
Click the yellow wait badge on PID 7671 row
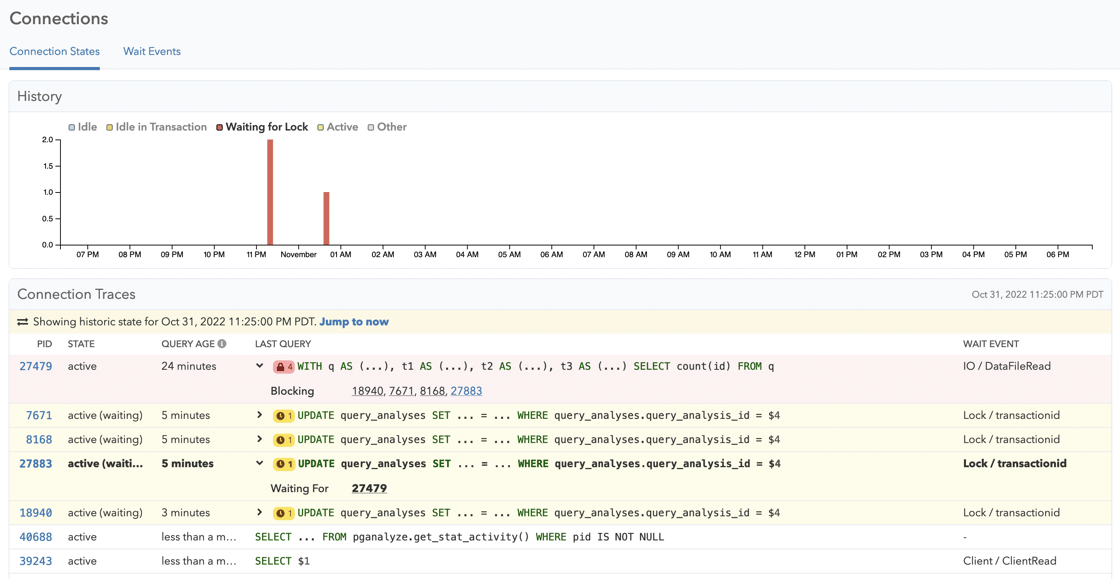pos(284,415)
